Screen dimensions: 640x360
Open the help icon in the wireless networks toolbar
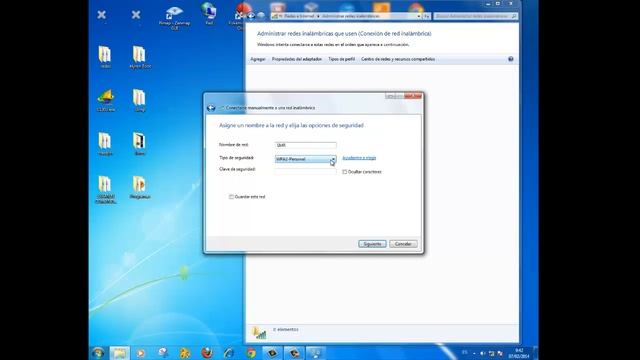[x=511, y=59]
